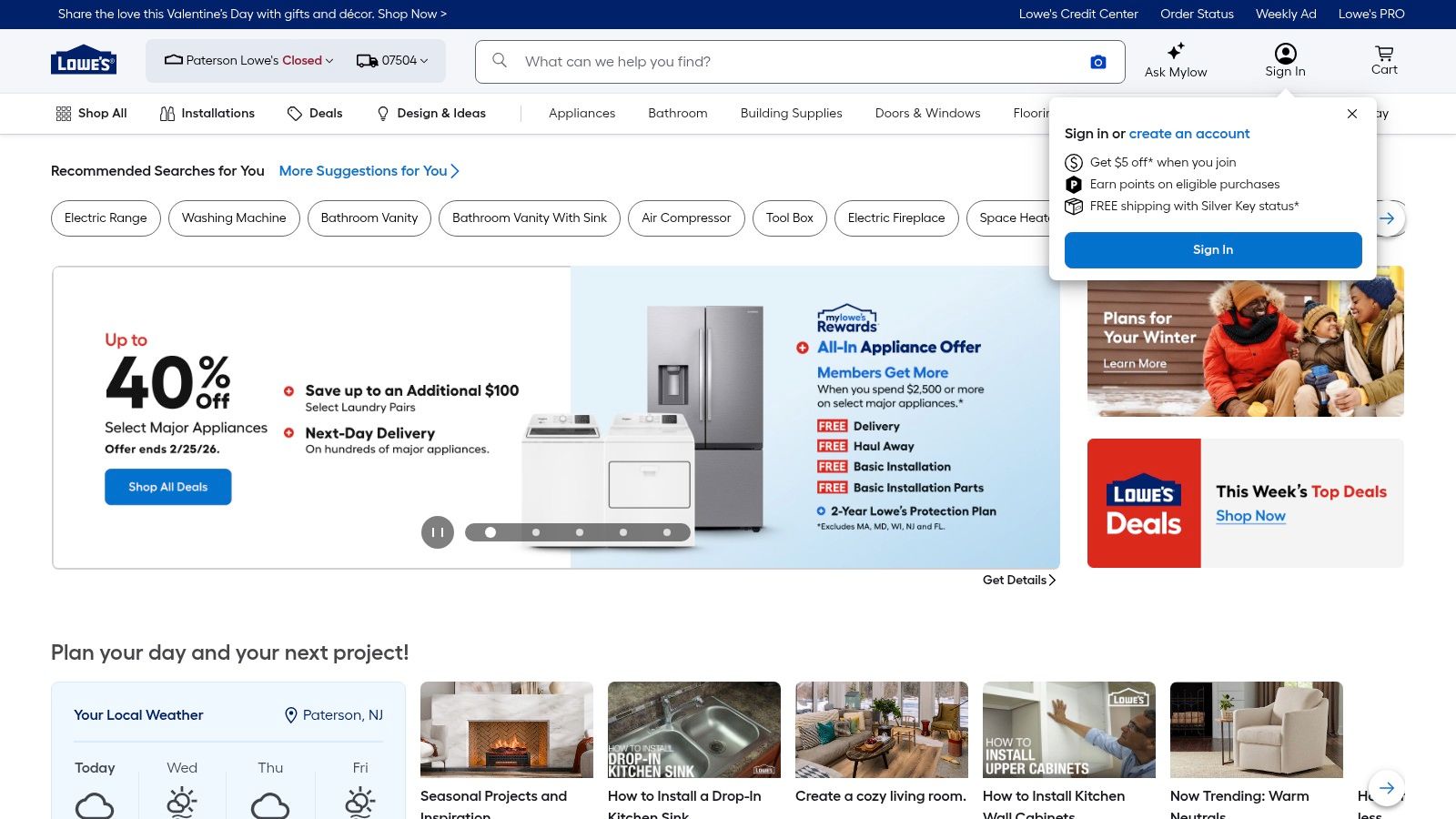
Task: Open the Weekly Ad link
Action: click(1286, 14)
